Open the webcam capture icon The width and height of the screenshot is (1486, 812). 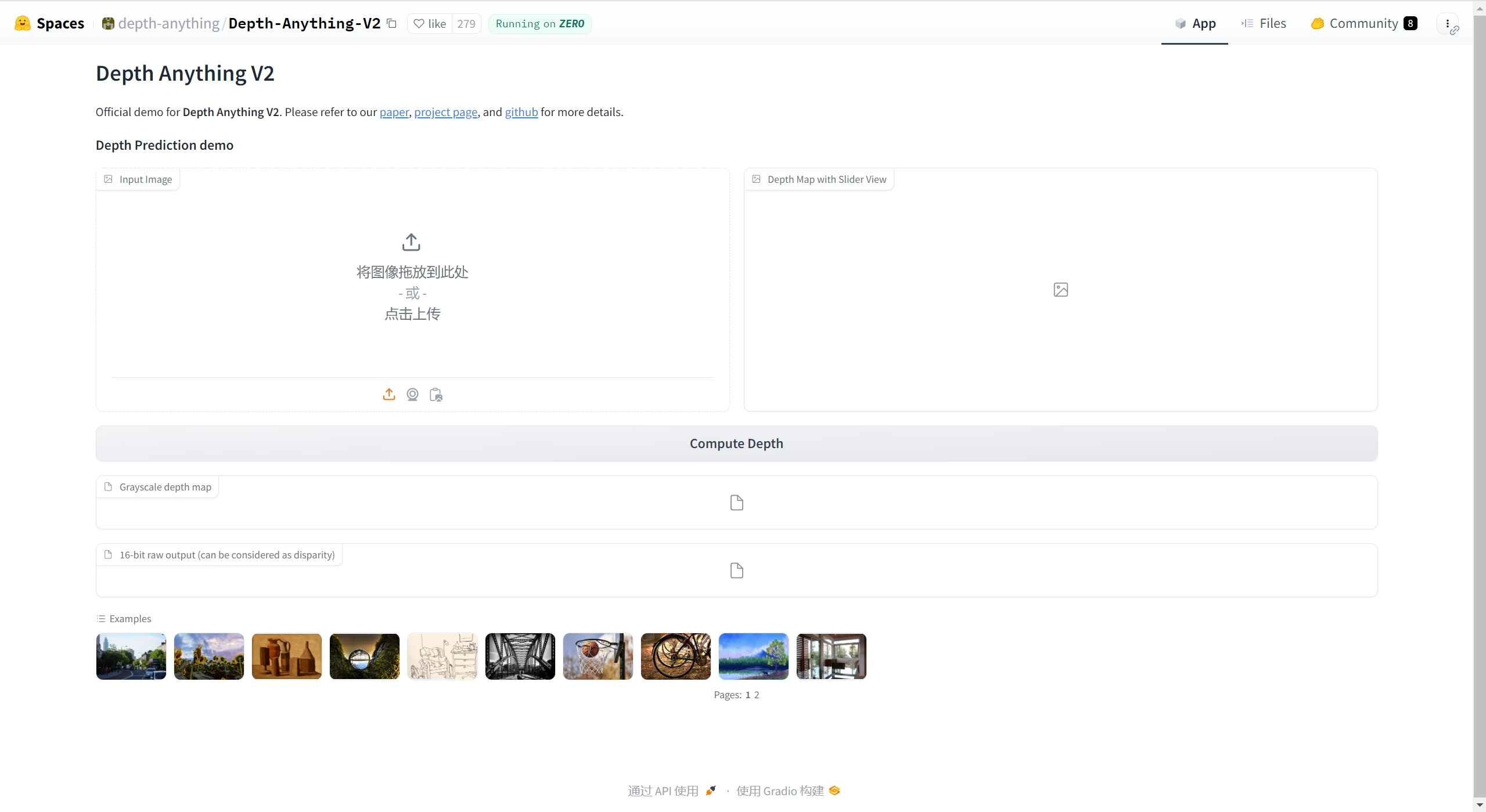pos(411,394)
